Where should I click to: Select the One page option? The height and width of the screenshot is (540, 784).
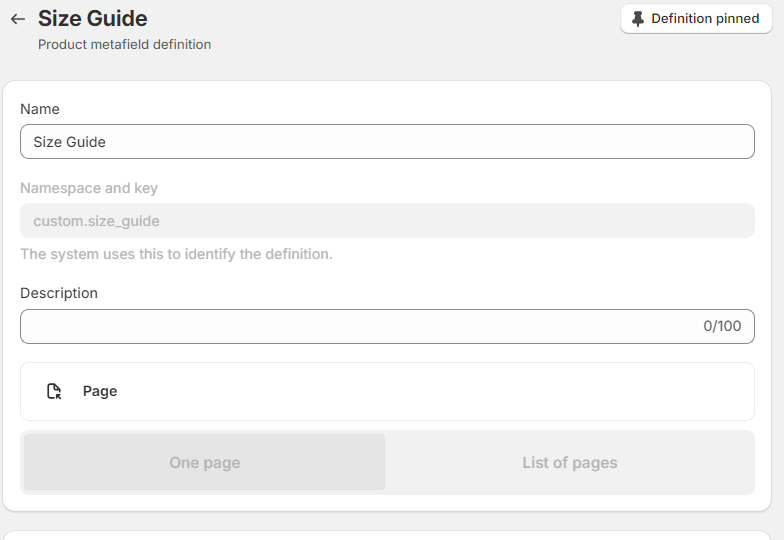point(204,463)
